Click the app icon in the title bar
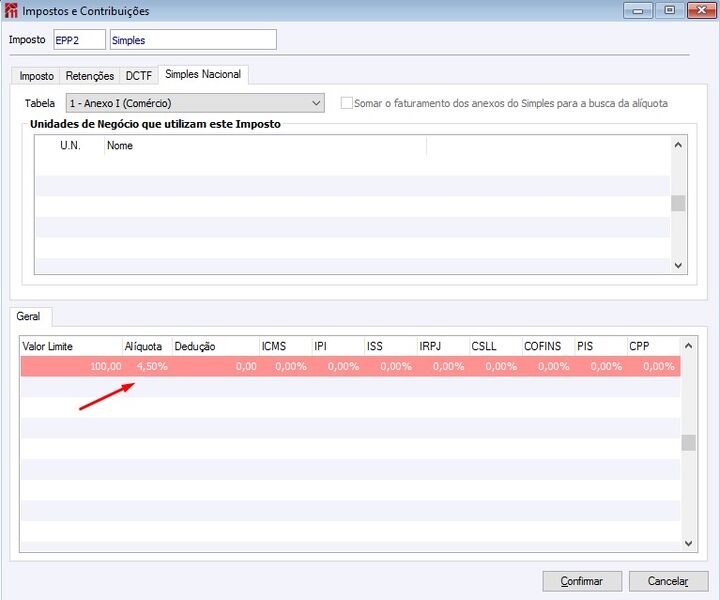The height and width of the screenshot is (600, 720). tap(11, 11)
